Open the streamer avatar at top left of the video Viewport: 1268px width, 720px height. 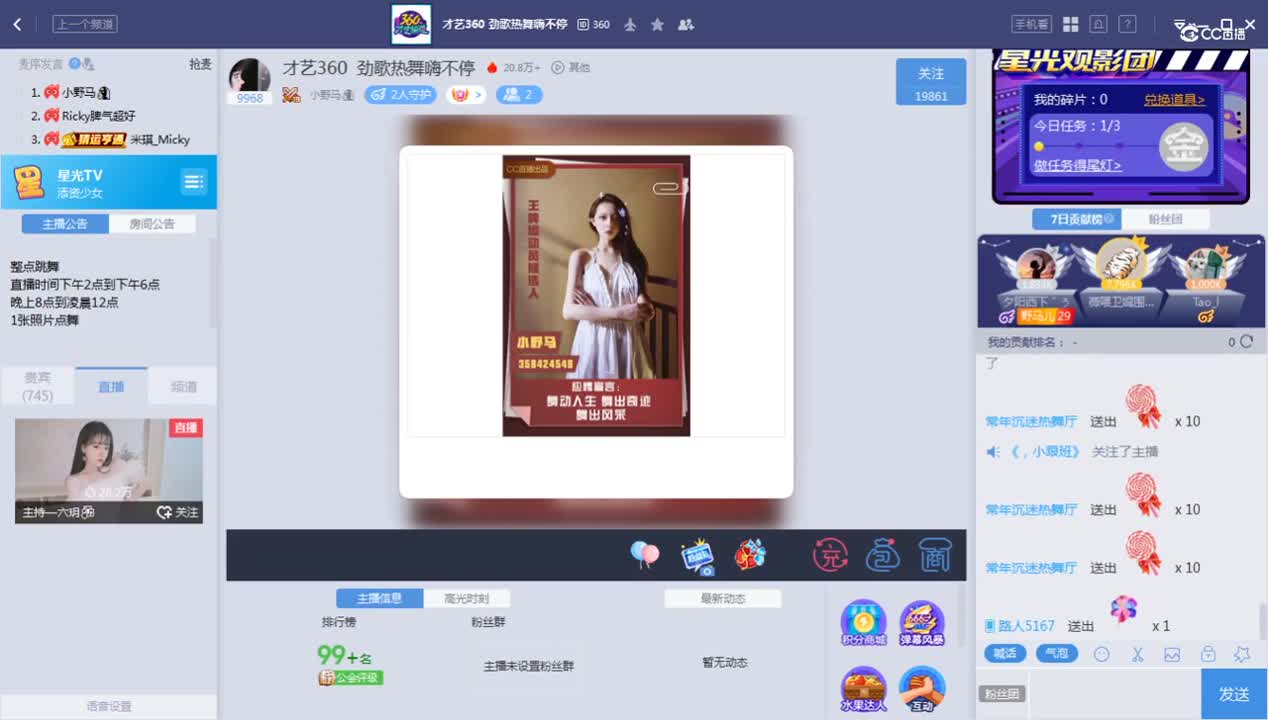point(249,76)
